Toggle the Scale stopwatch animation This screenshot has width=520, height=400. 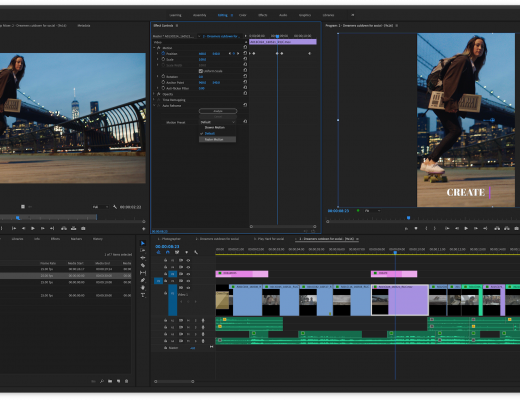tap(163, 59)
